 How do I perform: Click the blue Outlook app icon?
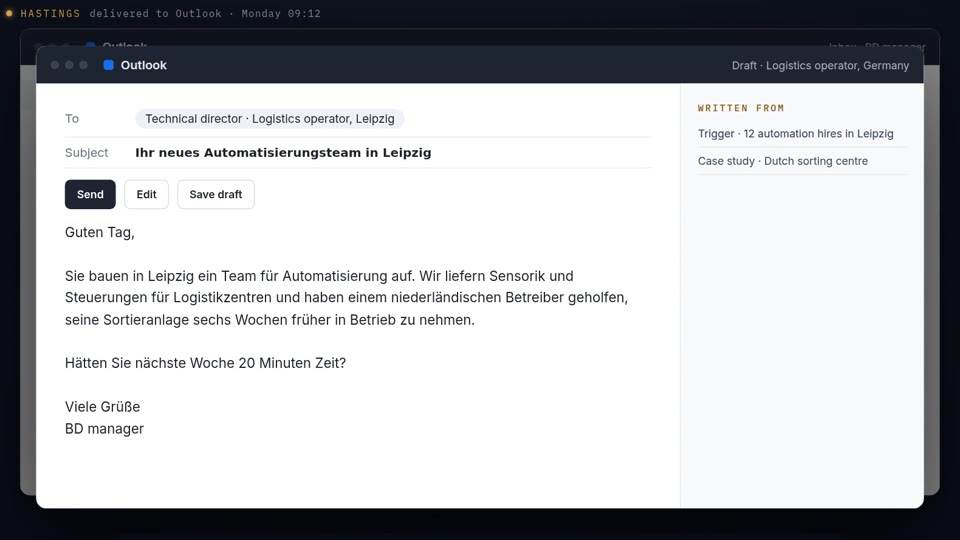108,65
